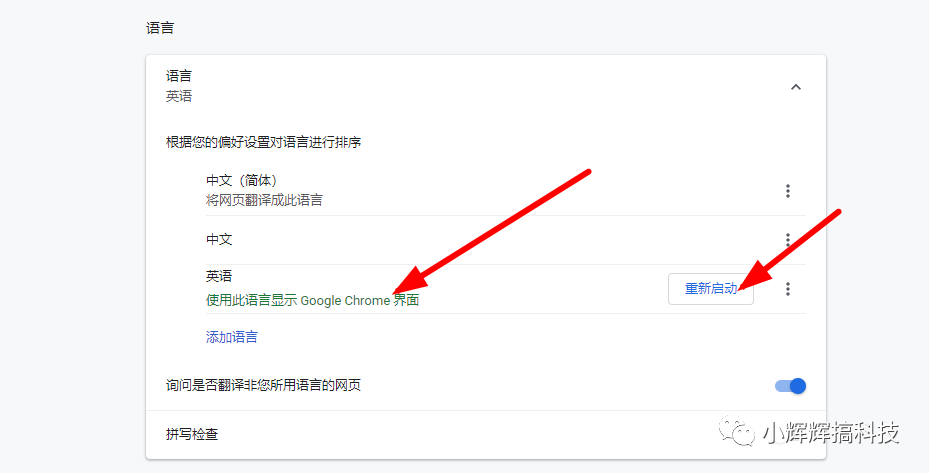The image size is (929, 473).
Task: Click the 询问是否翻译非您所用语言的网页 label
Action: pos(263,385)
